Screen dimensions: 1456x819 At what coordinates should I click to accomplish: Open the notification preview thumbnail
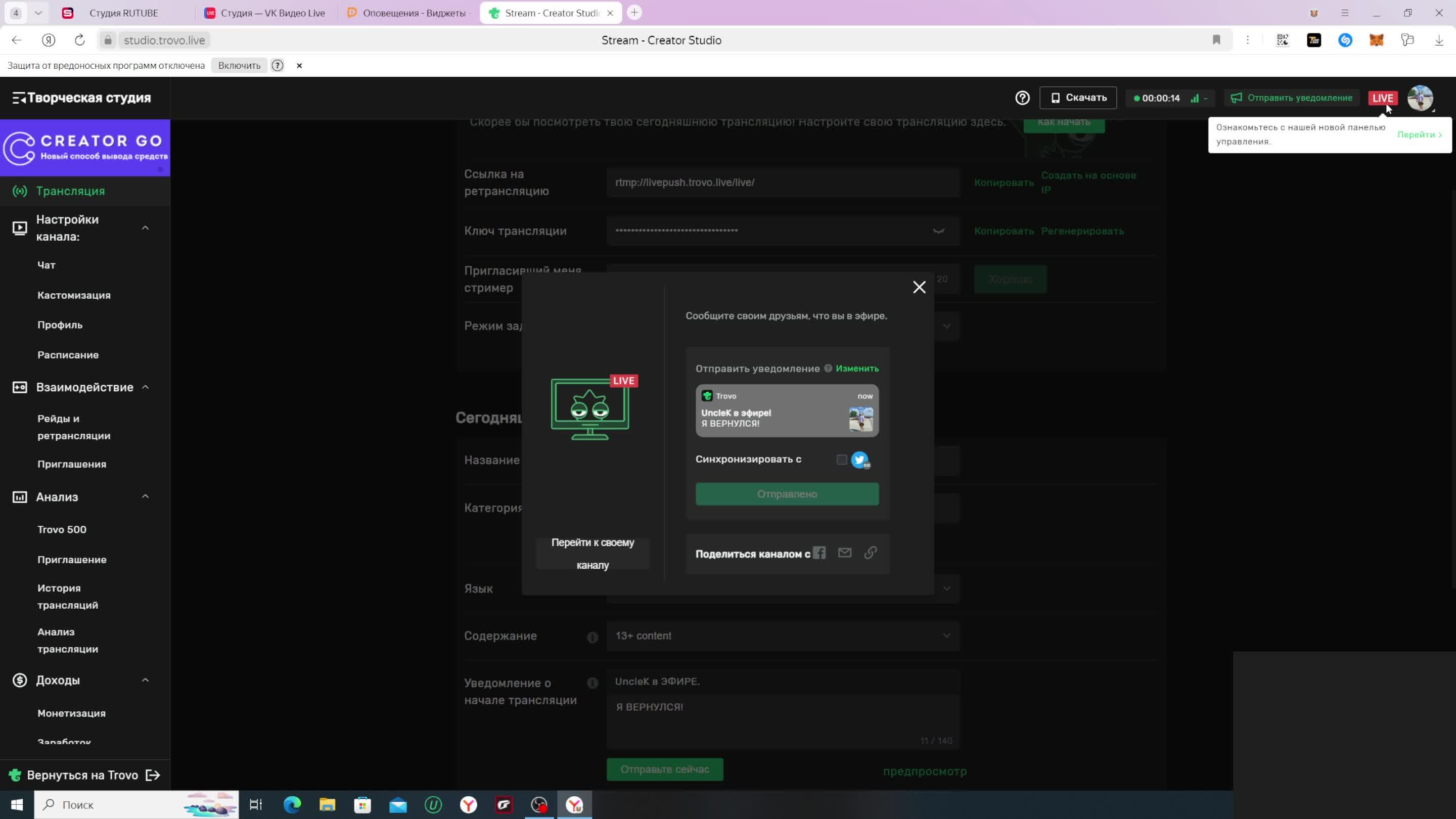pyautogui.click(x=860, y=420)
